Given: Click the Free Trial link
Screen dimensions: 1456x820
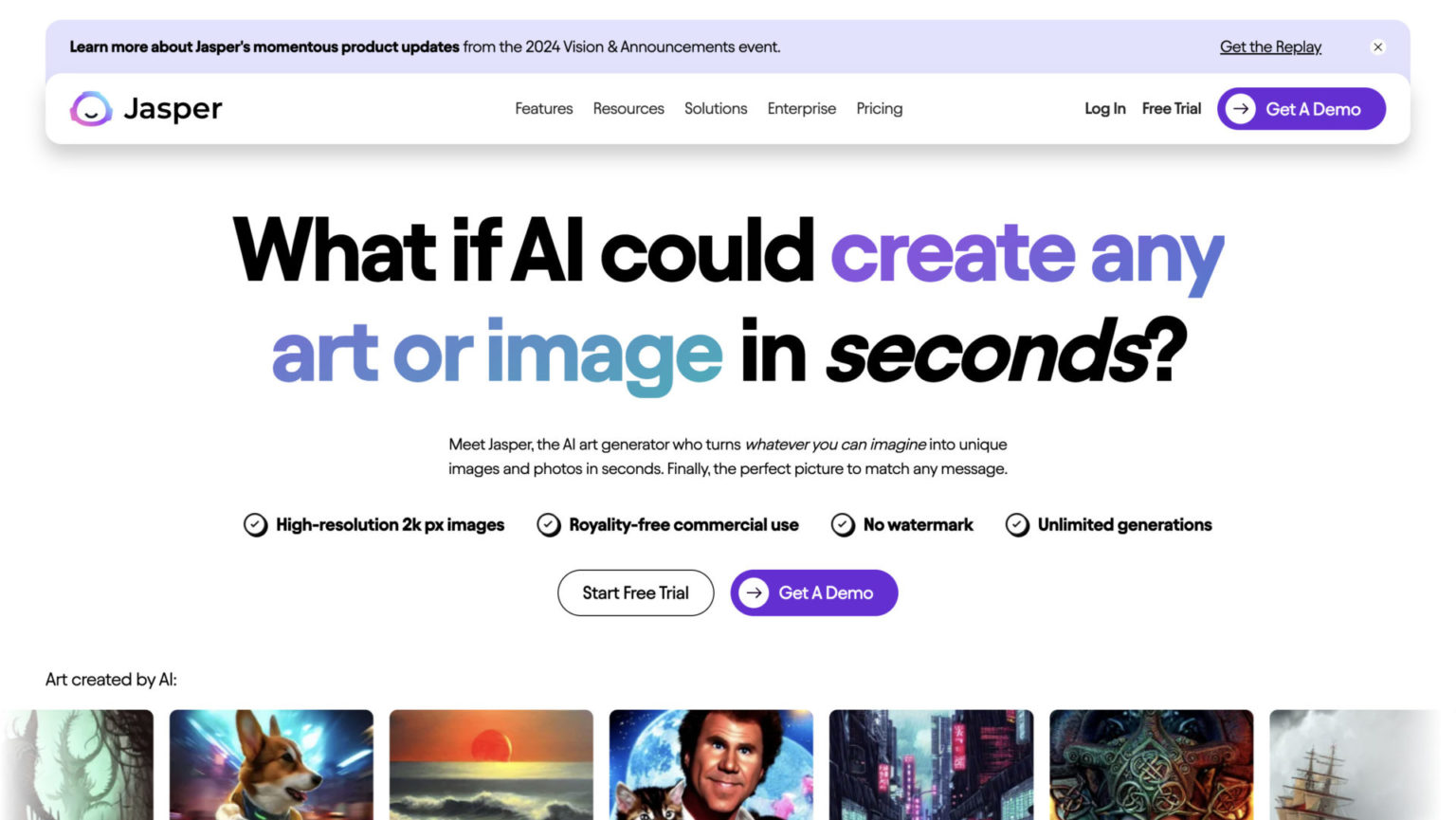Looking at the screenshot, I should 1172,109.
